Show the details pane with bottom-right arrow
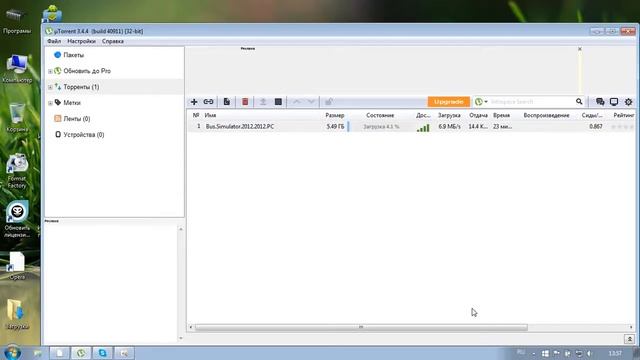This screenshot has width=640, height=360. [x=629, y=339]
